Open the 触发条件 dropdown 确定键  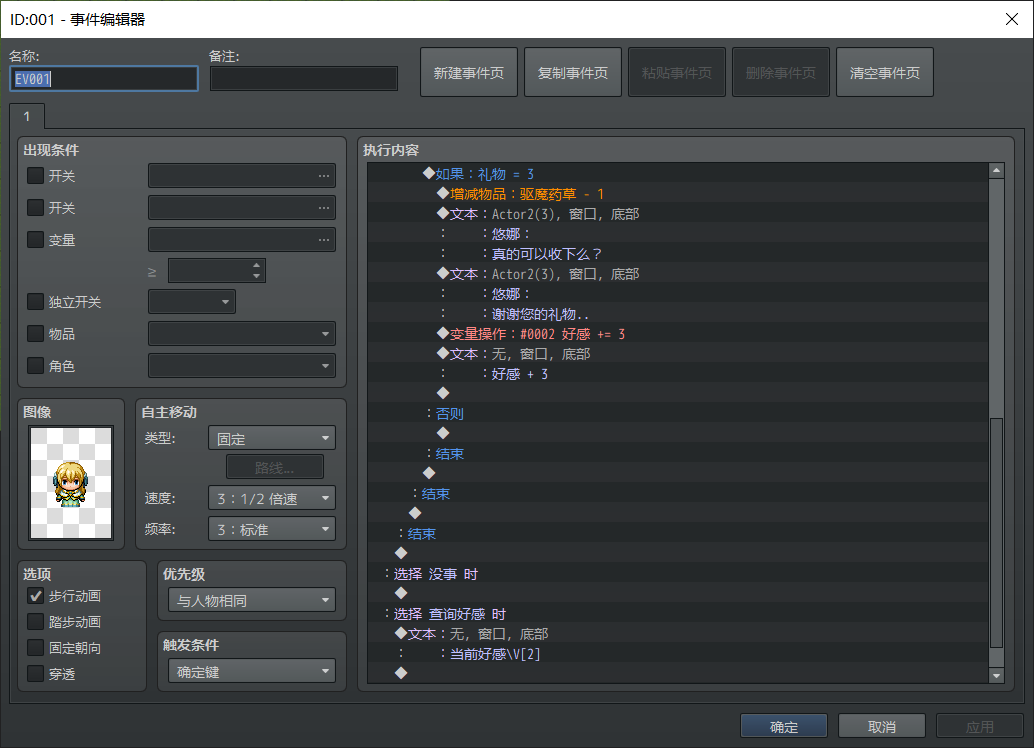pyautogui.click(x=252, y=671)
